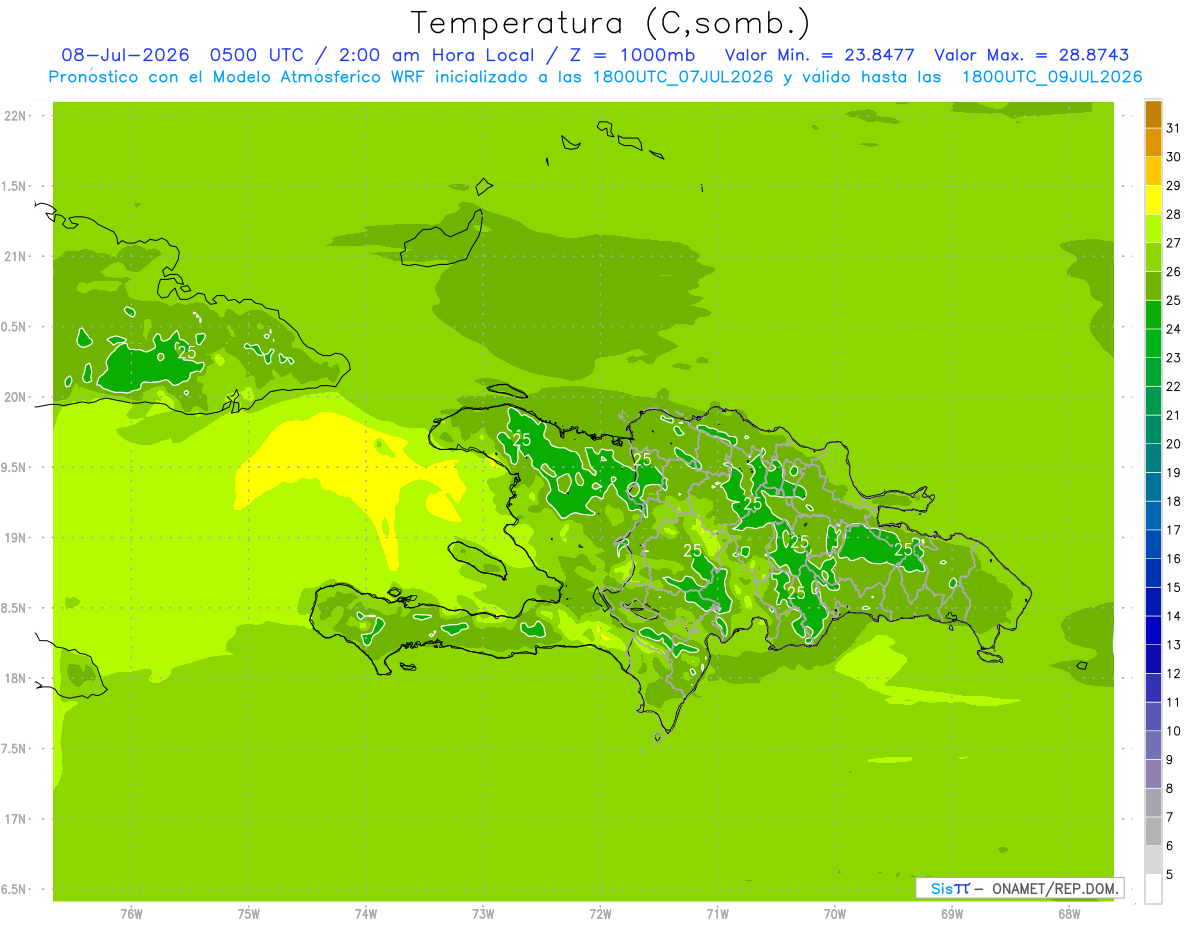Image resolution: width=1200 pixels, height=927 pixels.
Task: Click the yellow 28 degree color swatch
Action: [x=1153, y=200]
